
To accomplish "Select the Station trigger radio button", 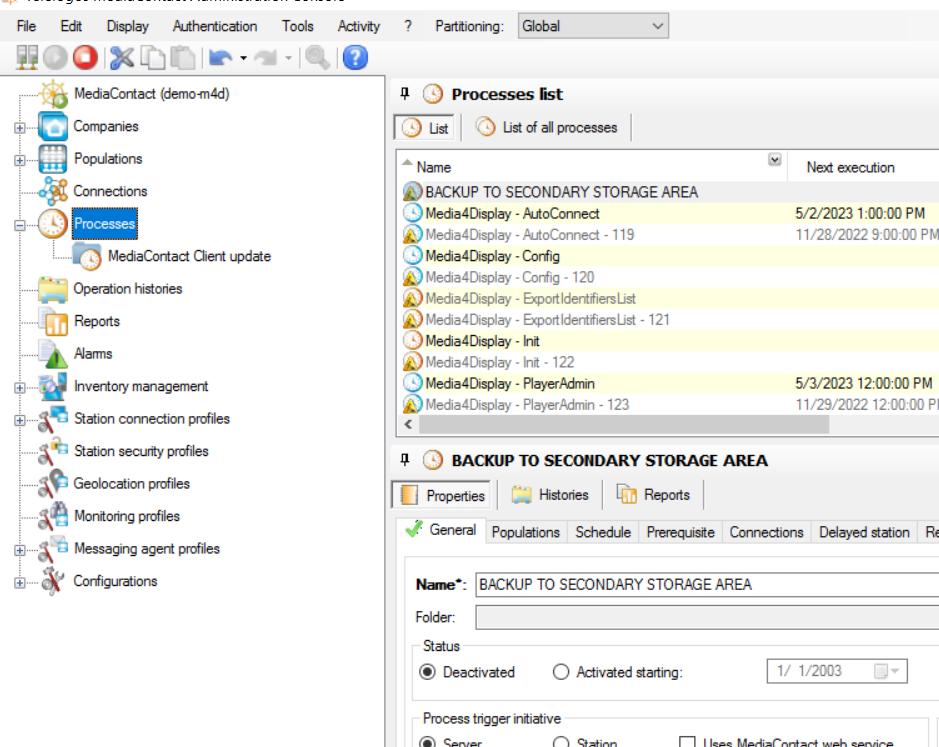I will click(x=561, y=743).
